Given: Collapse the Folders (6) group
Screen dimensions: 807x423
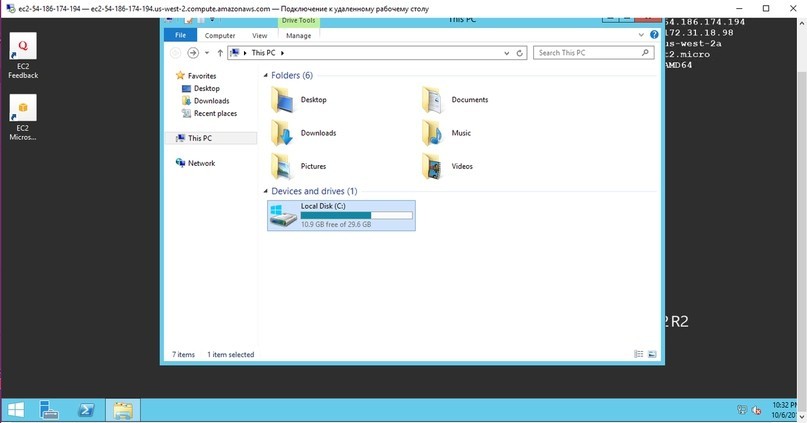Looking at the screenshot, I should click(266, 76).
